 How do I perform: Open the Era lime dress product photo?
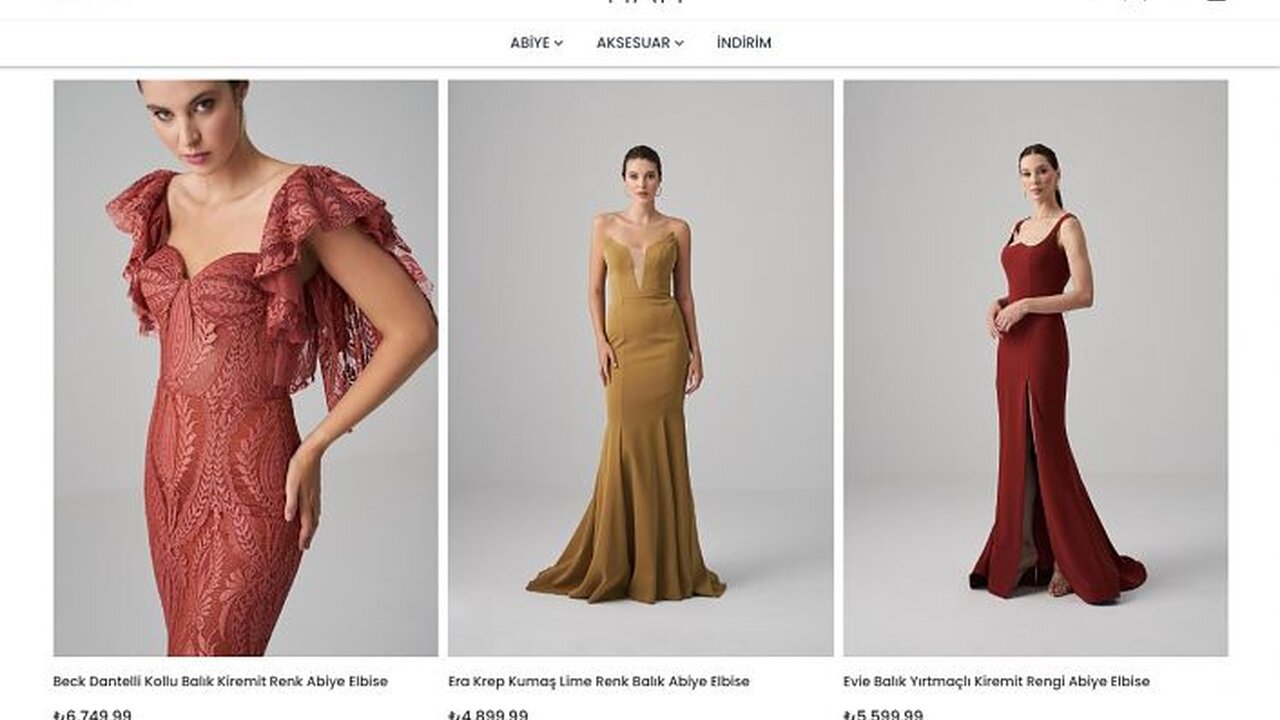[x=640, y=368]
